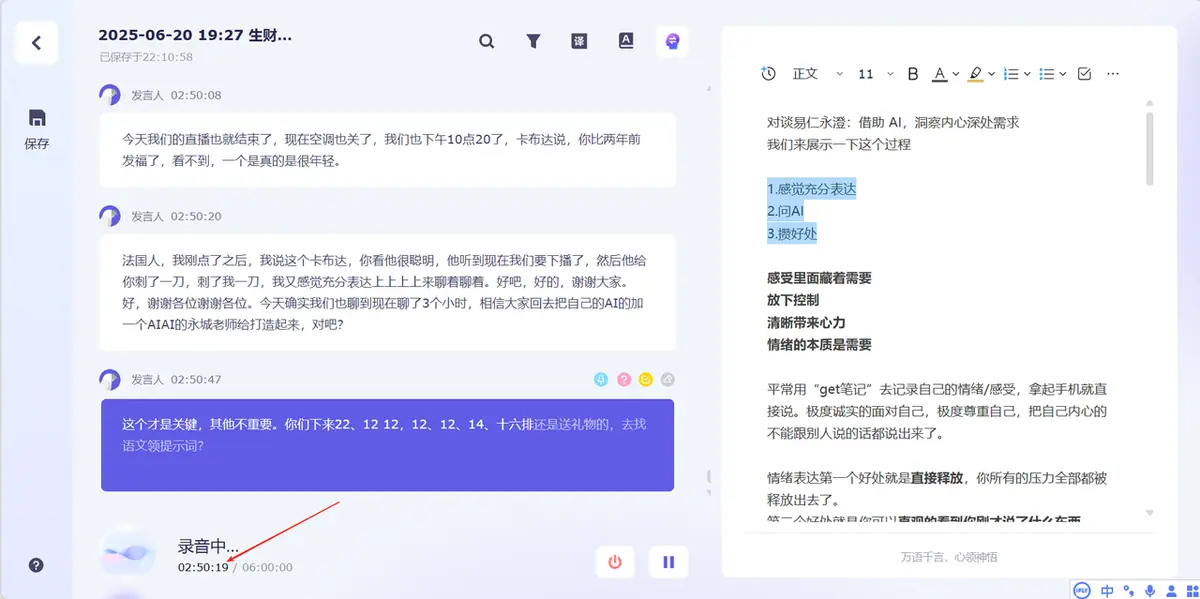Expand the font color dropdown arrow
The height and width of the screenshot is (599, 1200).
[x=956, y=74]
